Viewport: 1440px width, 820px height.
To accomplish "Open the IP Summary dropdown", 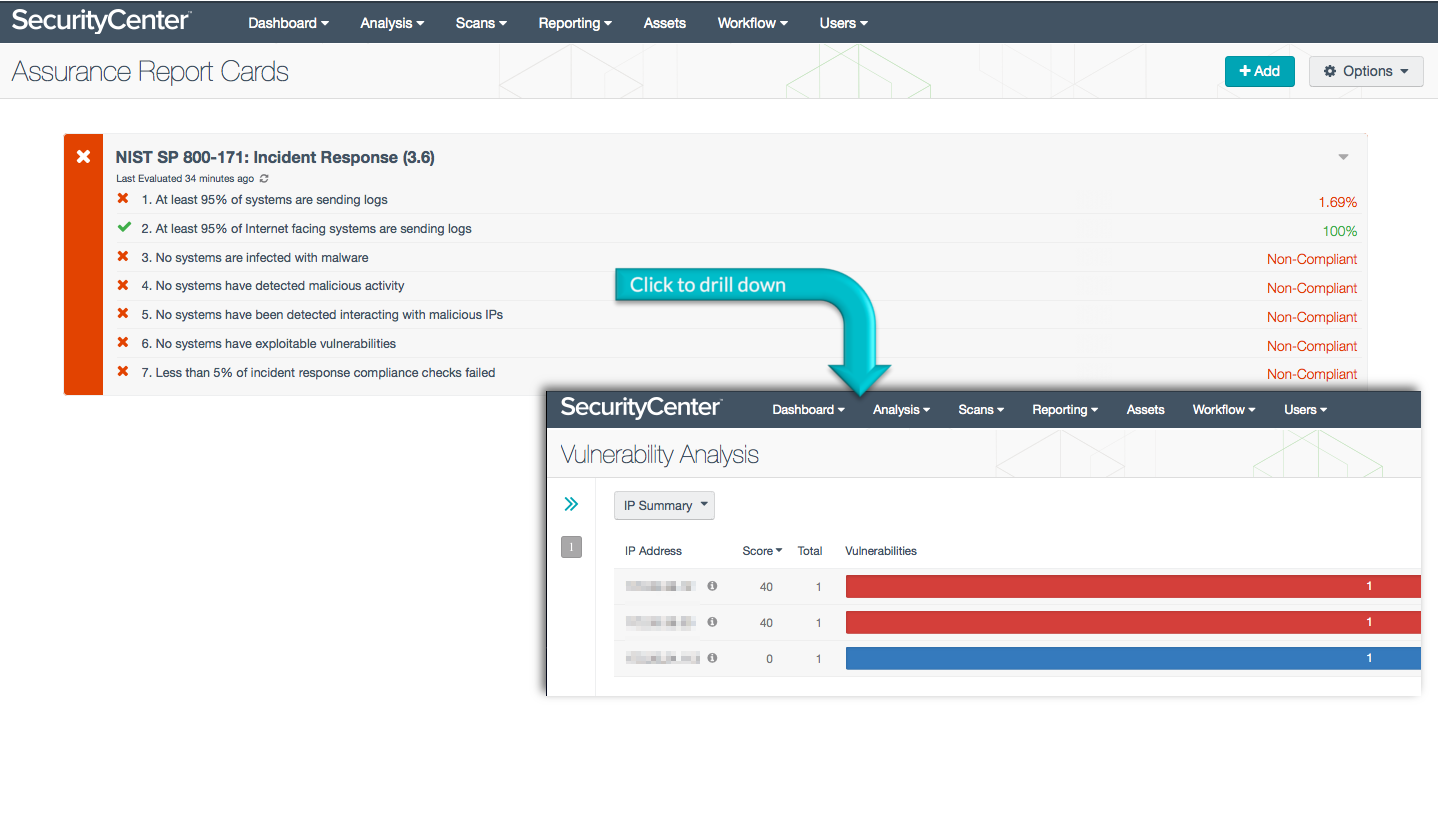I will (x=664, y=505).
